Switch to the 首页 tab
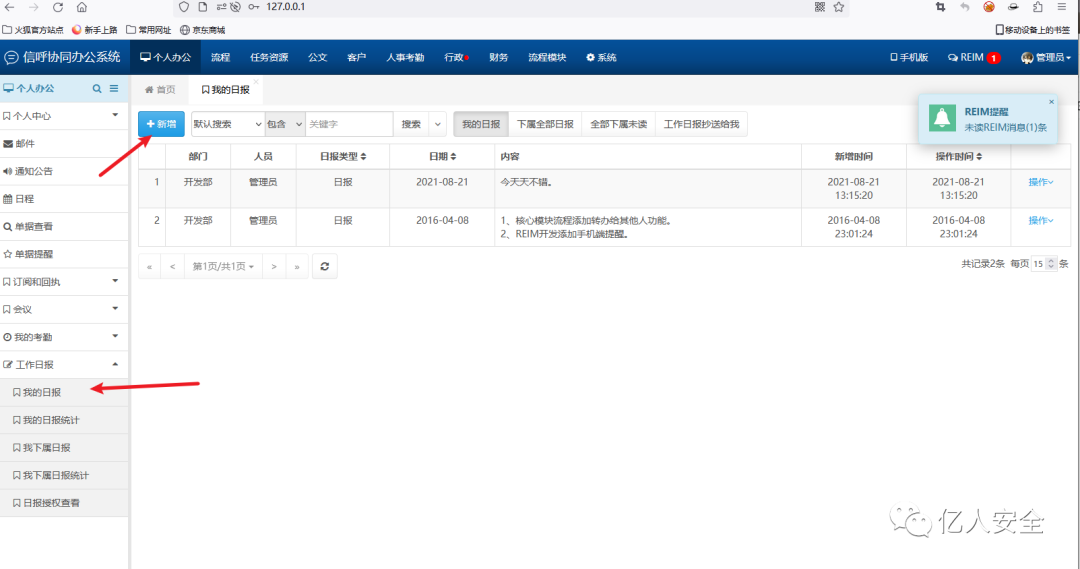 coord(160,90)
